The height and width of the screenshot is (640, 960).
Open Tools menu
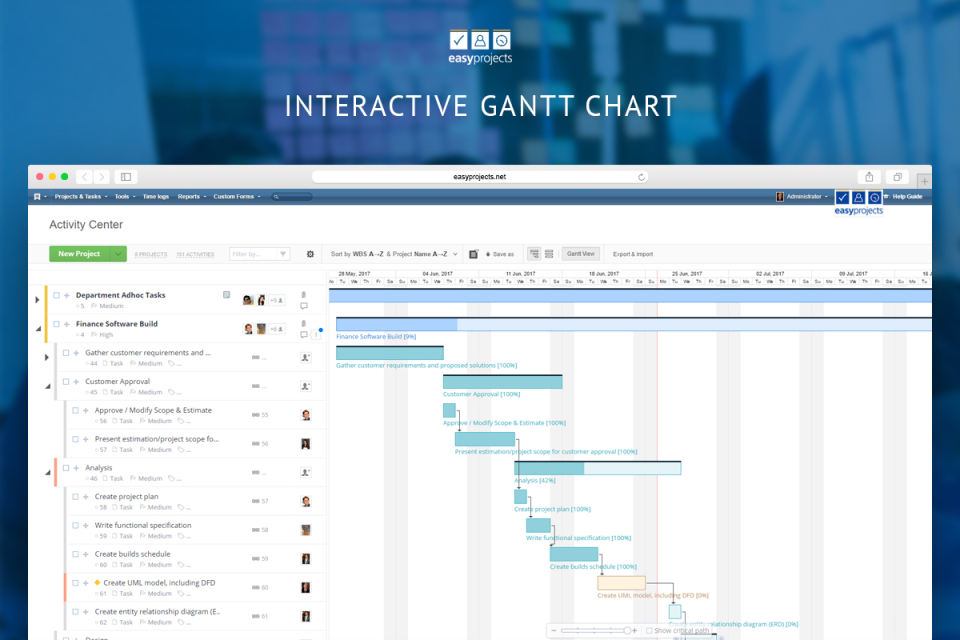click(x=125, y=197)
